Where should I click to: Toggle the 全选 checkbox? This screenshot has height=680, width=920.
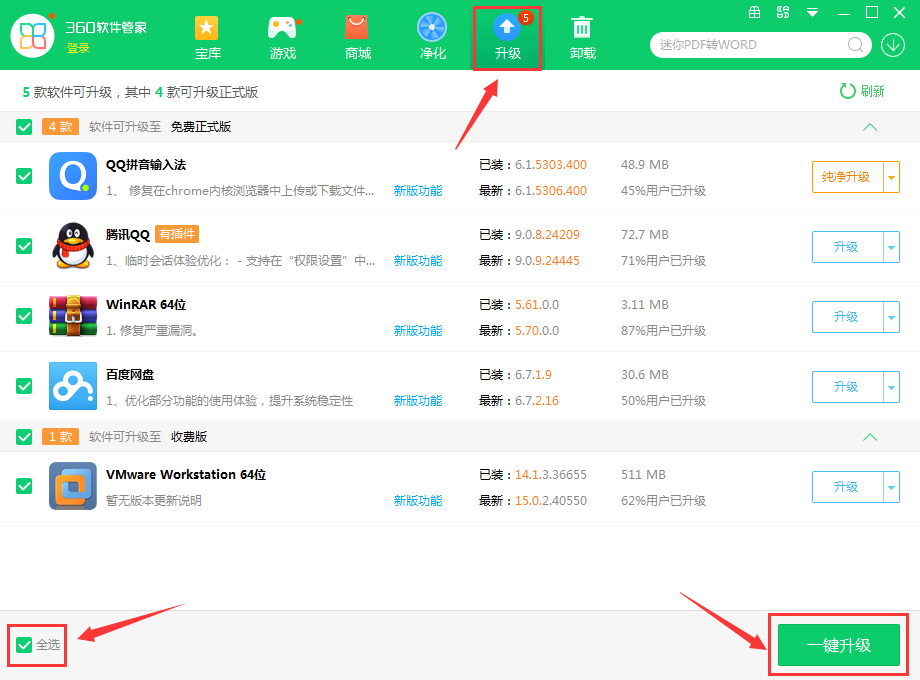(x=24, y=645)
